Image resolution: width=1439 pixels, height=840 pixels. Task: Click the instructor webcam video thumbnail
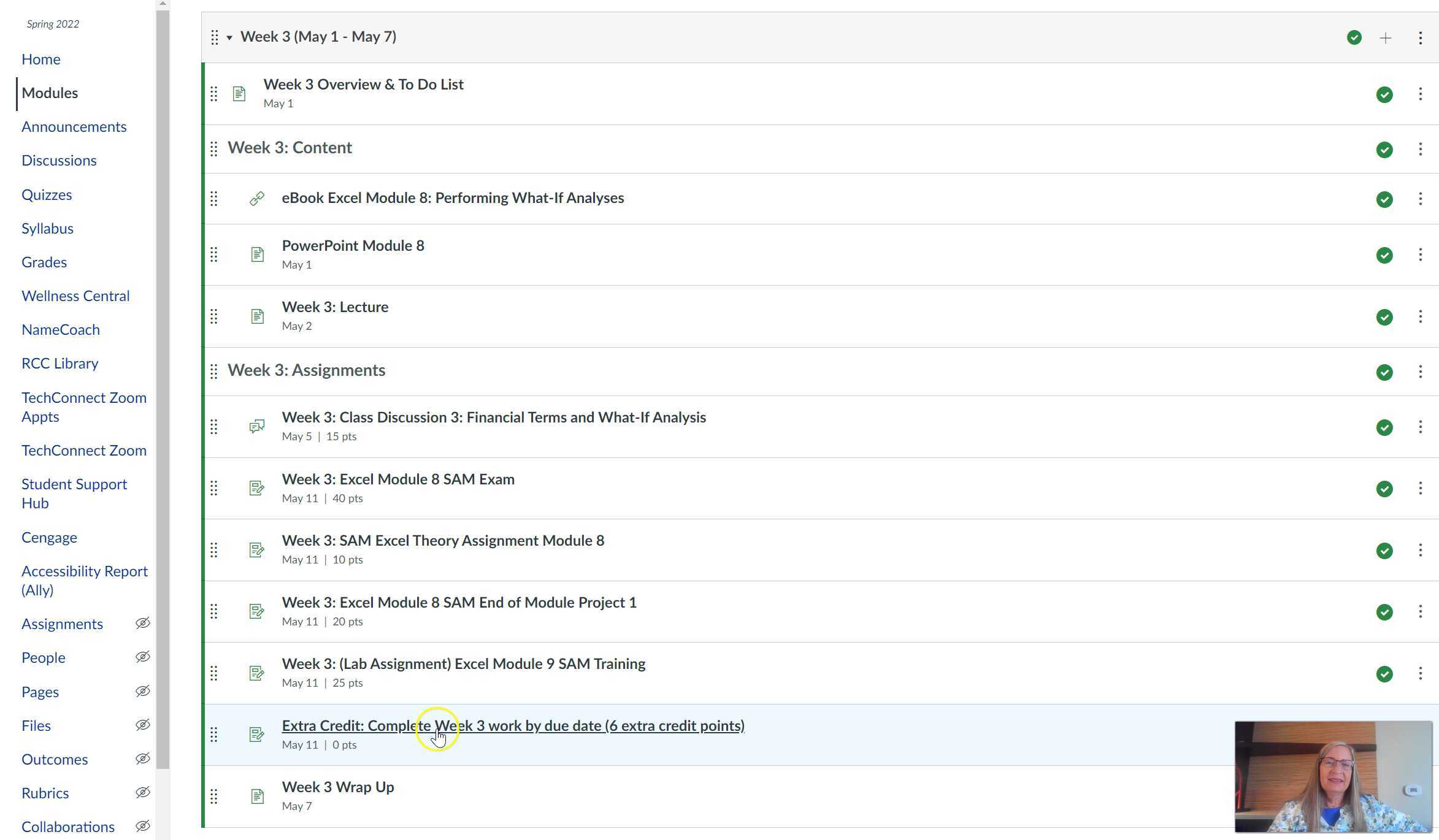pyautogui.click(x=1333, y=776)
